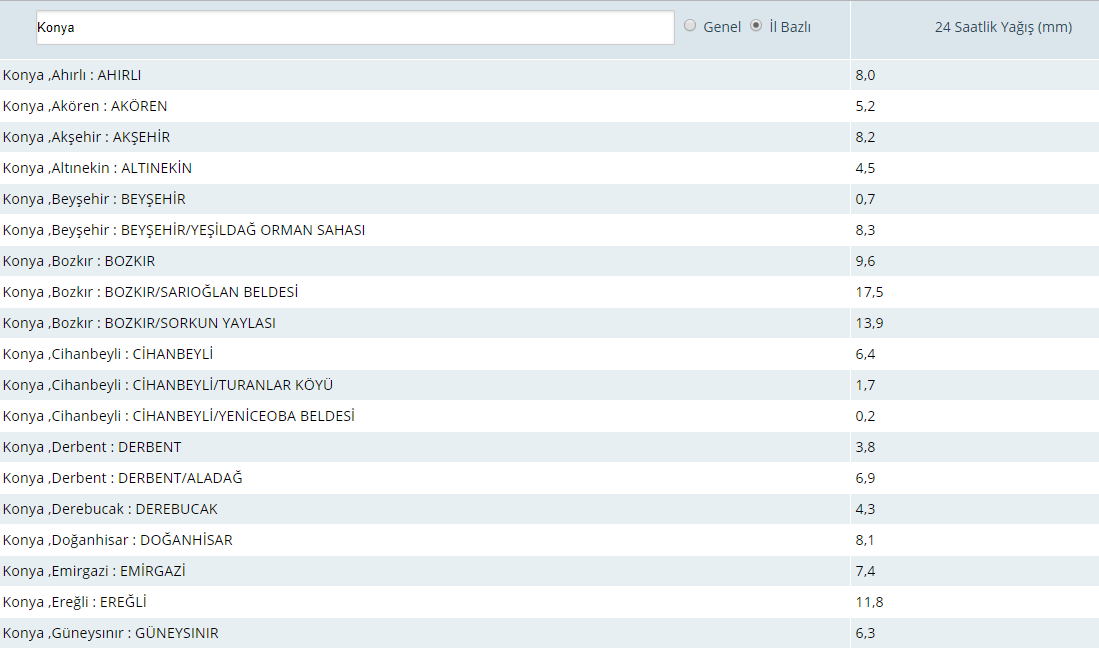Click the rainfall value 8,3 for Yeşildağ
Screen dimensions: 1099x649
pyautogui.click(x=865, y=230)
